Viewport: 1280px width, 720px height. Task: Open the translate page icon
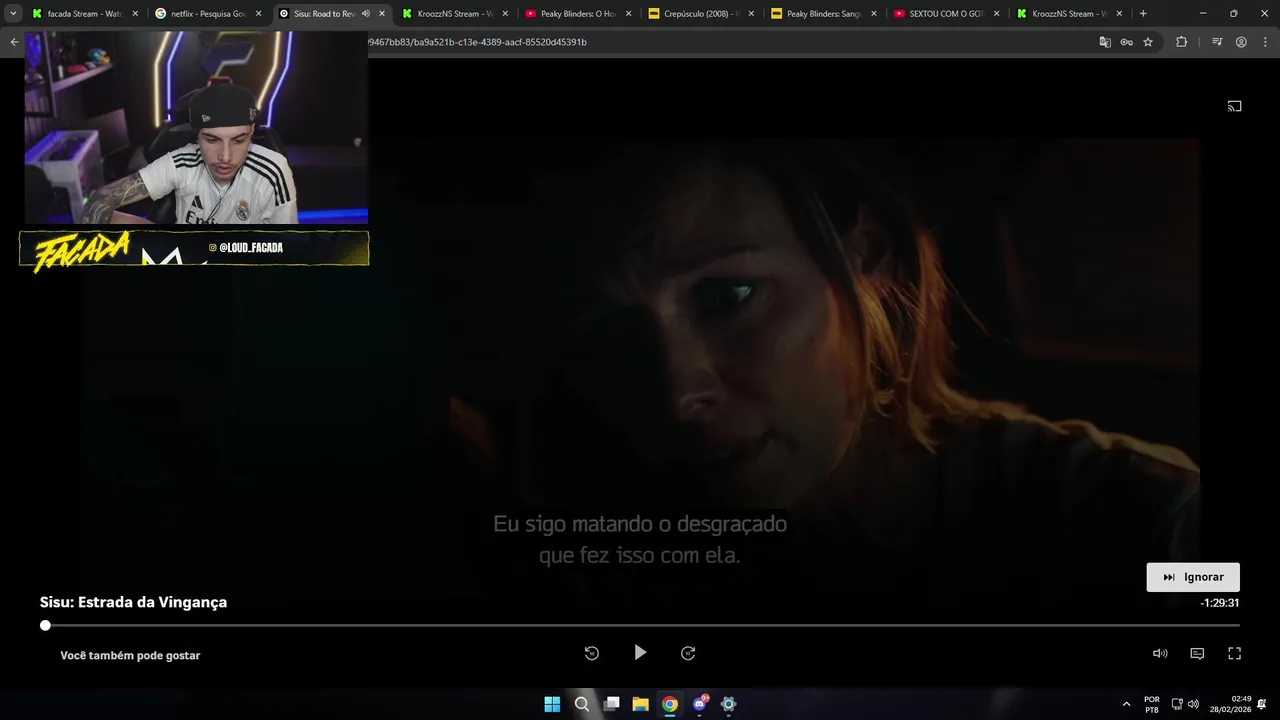(x=1105, y=42)
